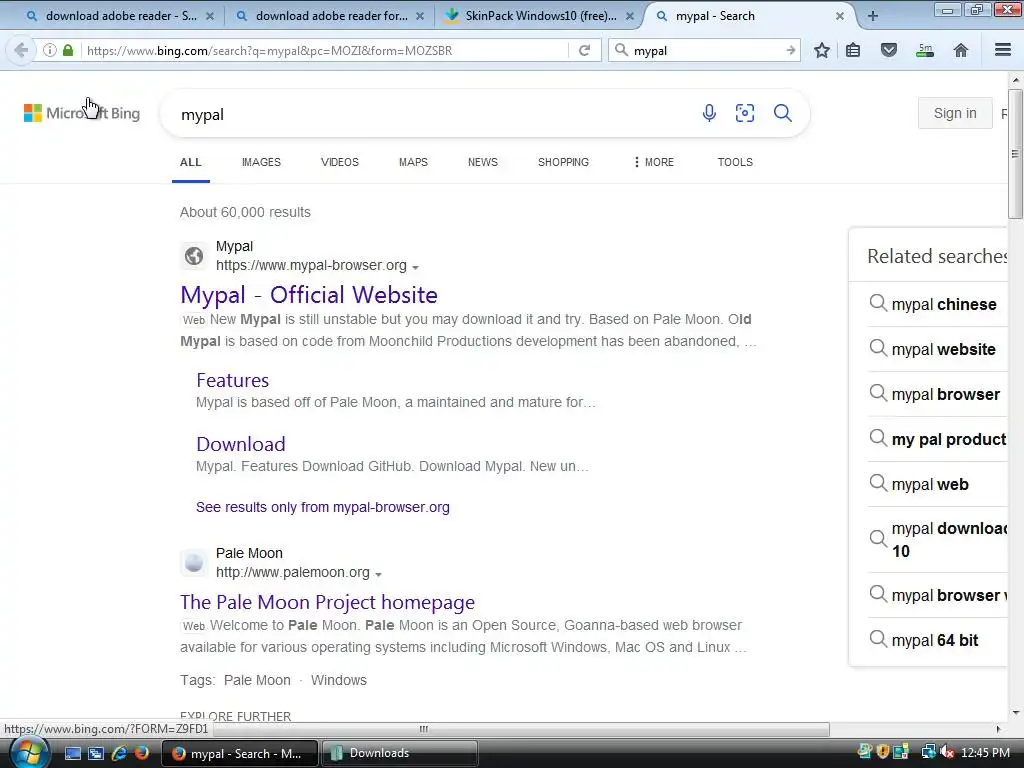This screenshot has height=768, width=1024.
Task: Launch Internet Explorer from quick launch
Action: [x=119, y=753]
